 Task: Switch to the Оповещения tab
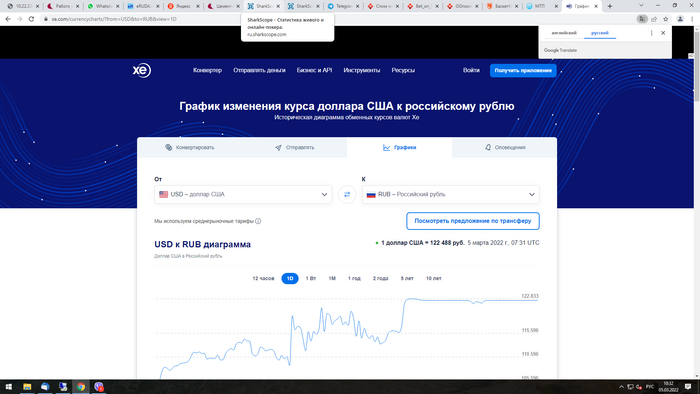click(x=504, y=148)
